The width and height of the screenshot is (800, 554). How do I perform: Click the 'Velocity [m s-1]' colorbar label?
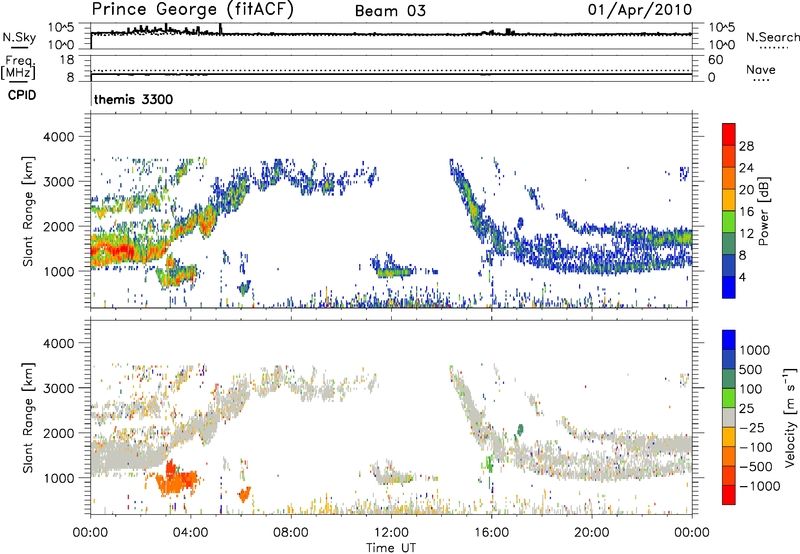(790, 417)
